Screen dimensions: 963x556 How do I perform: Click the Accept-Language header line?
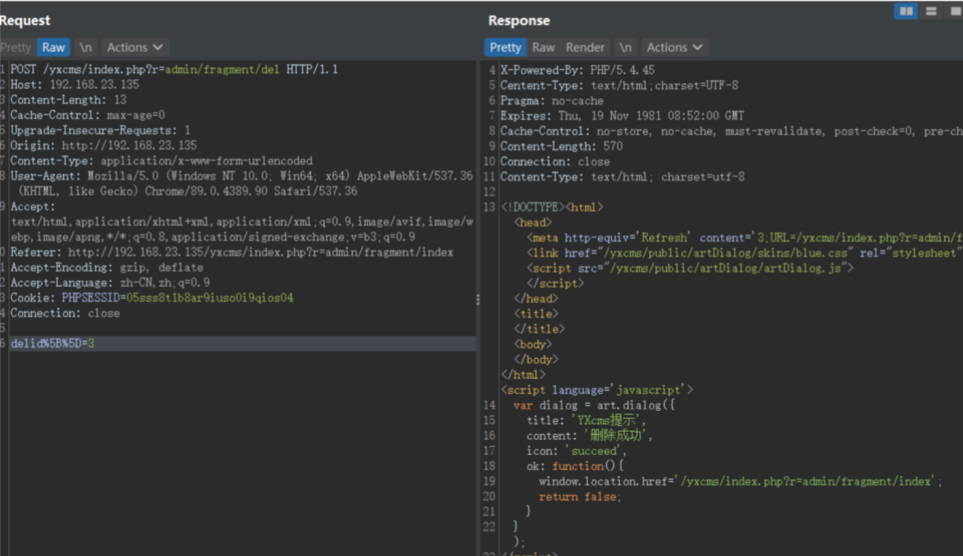110,283
